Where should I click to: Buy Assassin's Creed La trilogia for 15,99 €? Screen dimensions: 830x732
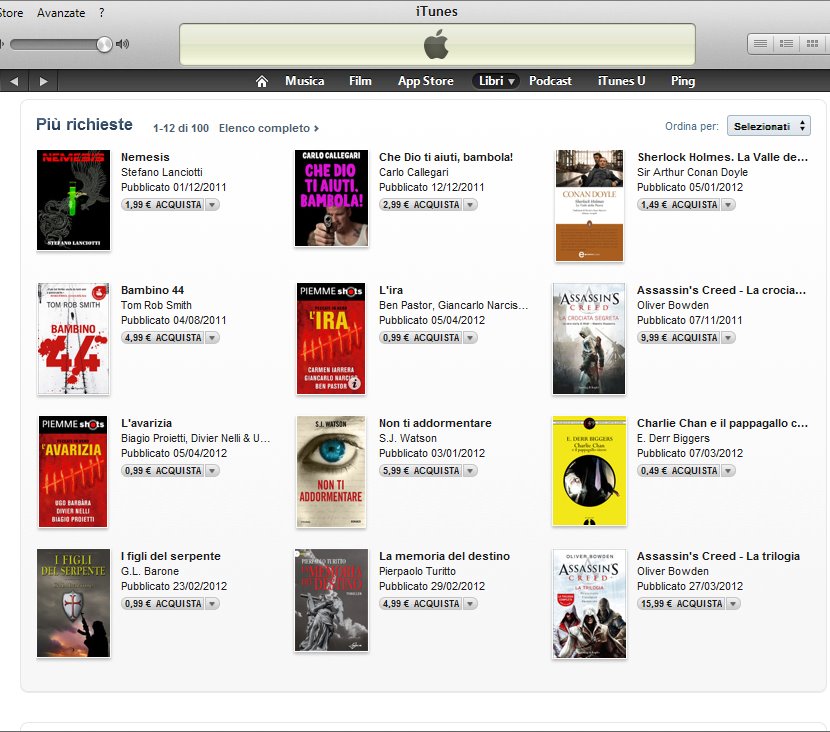pos(681,603)
